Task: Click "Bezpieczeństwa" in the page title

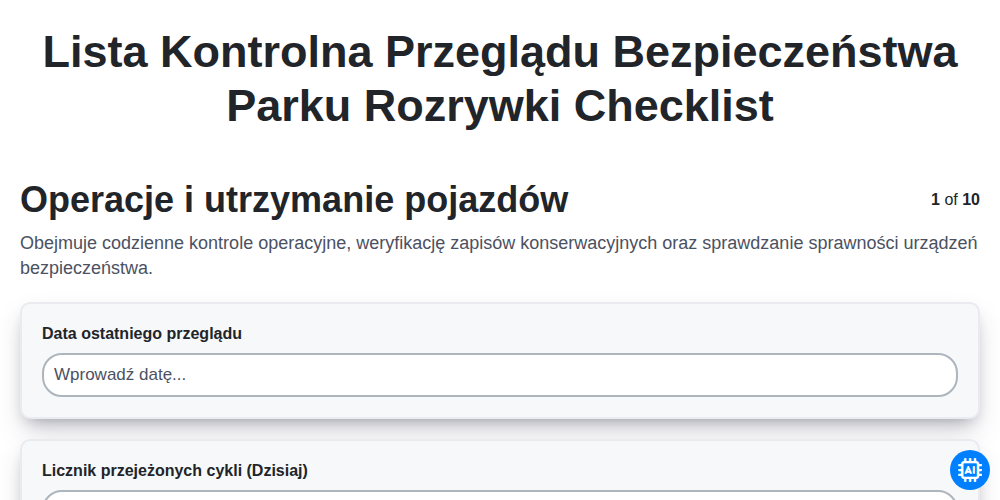Action: [x=785, y=52]
